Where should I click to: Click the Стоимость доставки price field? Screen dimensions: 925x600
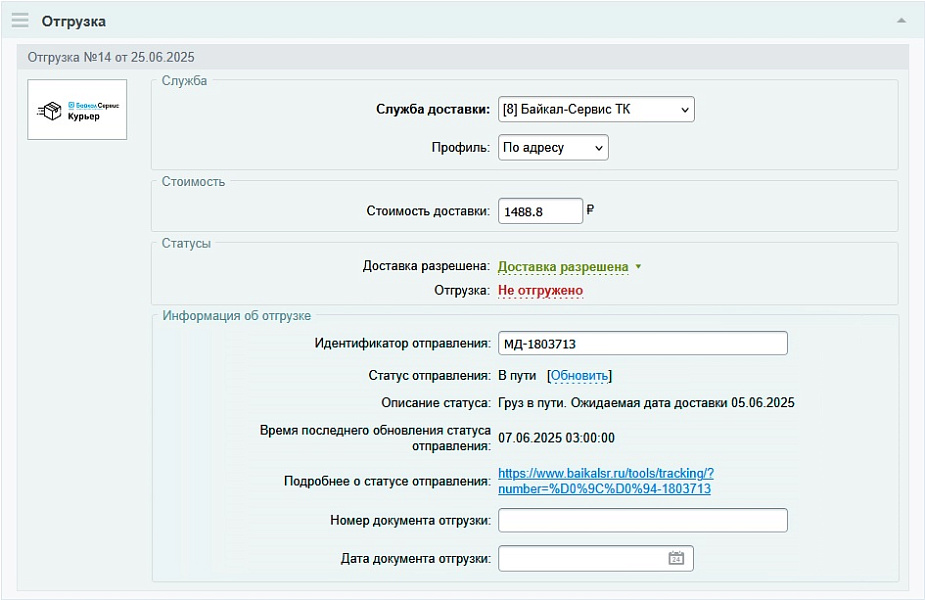tap(540, 210)
